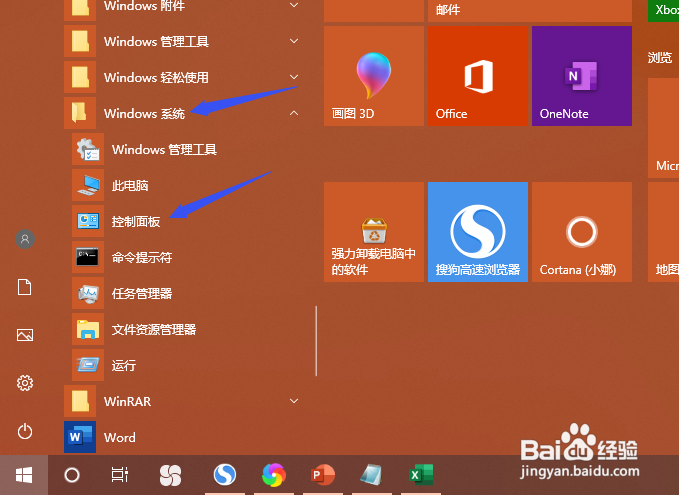Open Control Panel icon (控制面板)
The width and height of the screenshot is (679, 495).
[x=88, y=221]
